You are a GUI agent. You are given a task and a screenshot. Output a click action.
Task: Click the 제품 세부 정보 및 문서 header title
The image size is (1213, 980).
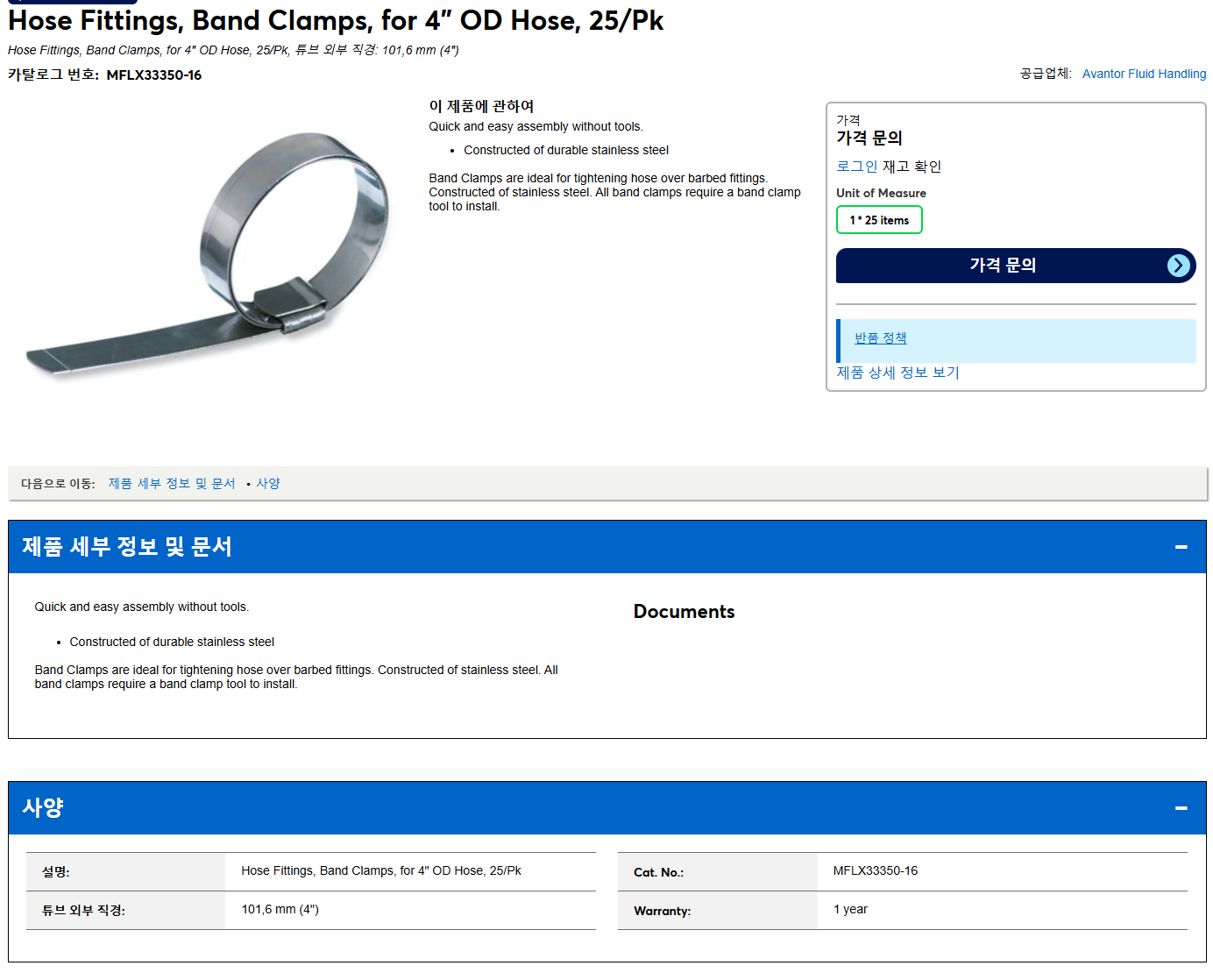[x=127, y=547]
